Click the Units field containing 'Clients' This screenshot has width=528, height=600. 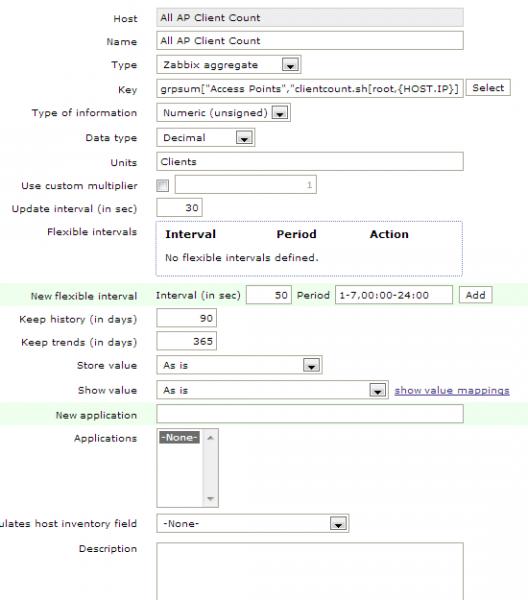point(310,161)
